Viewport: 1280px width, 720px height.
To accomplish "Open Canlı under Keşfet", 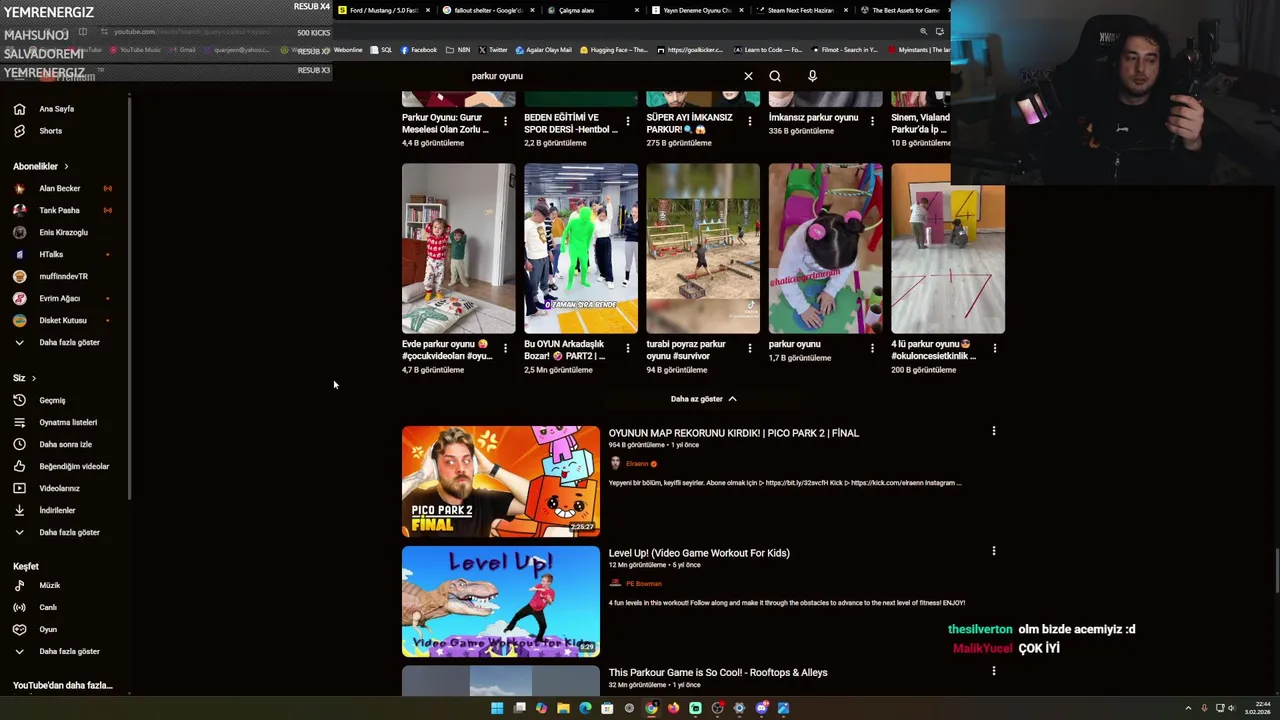I will coord(47,607).
